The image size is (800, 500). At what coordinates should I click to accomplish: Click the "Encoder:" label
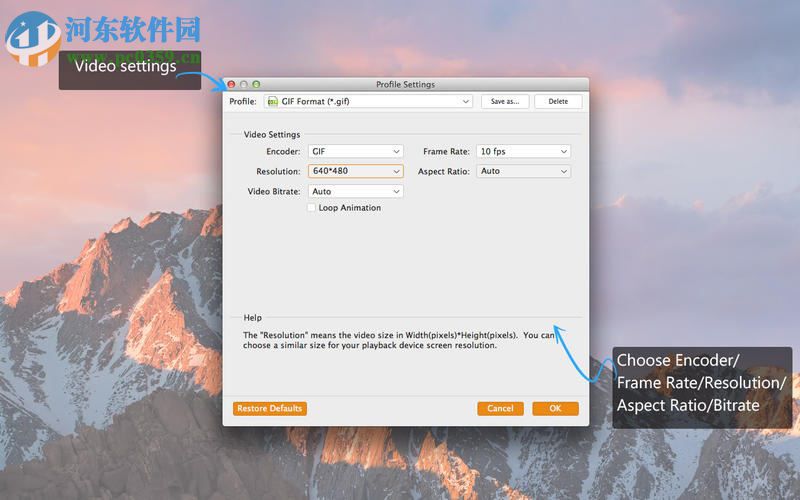(x=283, y=151)
